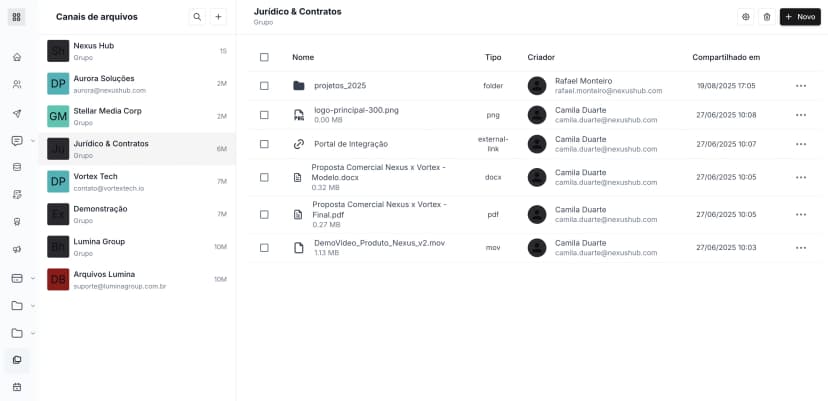The height and width of the screenshot is (401, 828).
Task: Open group settings gear icon
Action: click(745, 17)
